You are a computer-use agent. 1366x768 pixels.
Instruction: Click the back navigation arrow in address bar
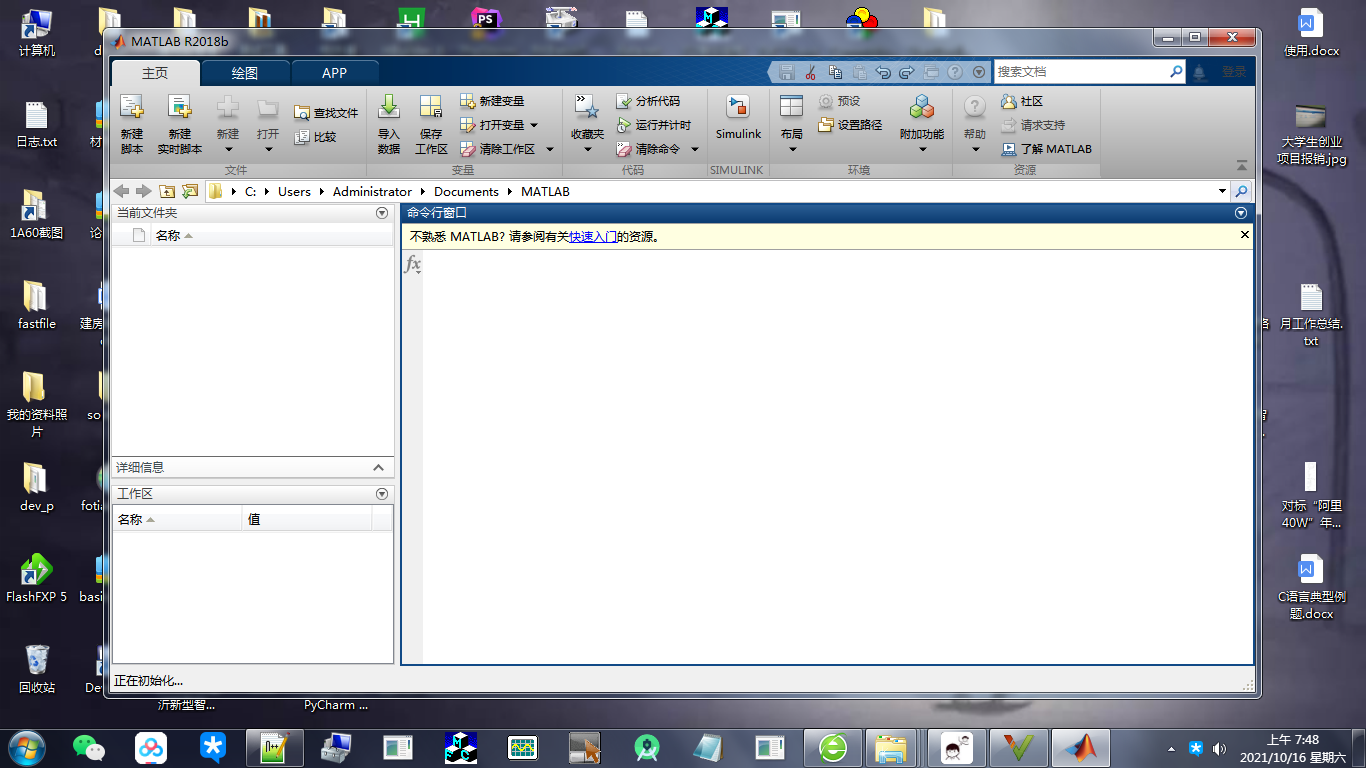[121, 191]
